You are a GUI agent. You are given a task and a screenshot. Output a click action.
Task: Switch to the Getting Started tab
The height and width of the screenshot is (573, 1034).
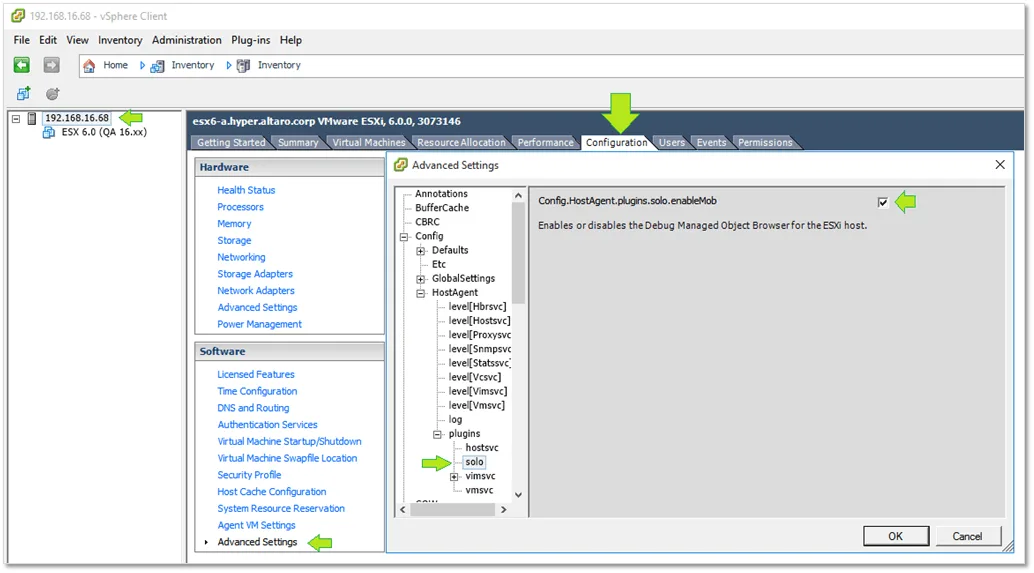pos(231,142)
